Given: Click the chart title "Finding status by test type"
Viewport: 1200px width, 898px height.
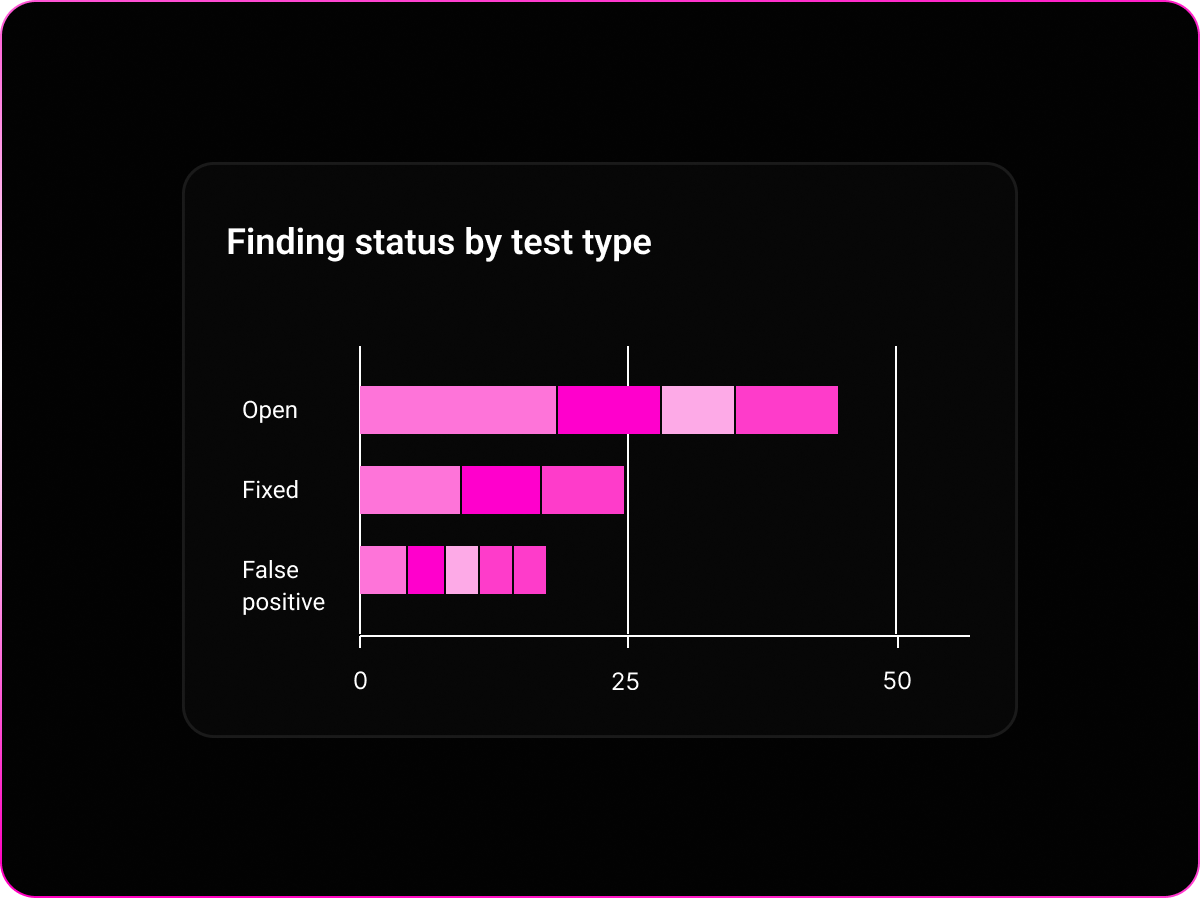Looking at the screenshot, I should click(438, 242).
